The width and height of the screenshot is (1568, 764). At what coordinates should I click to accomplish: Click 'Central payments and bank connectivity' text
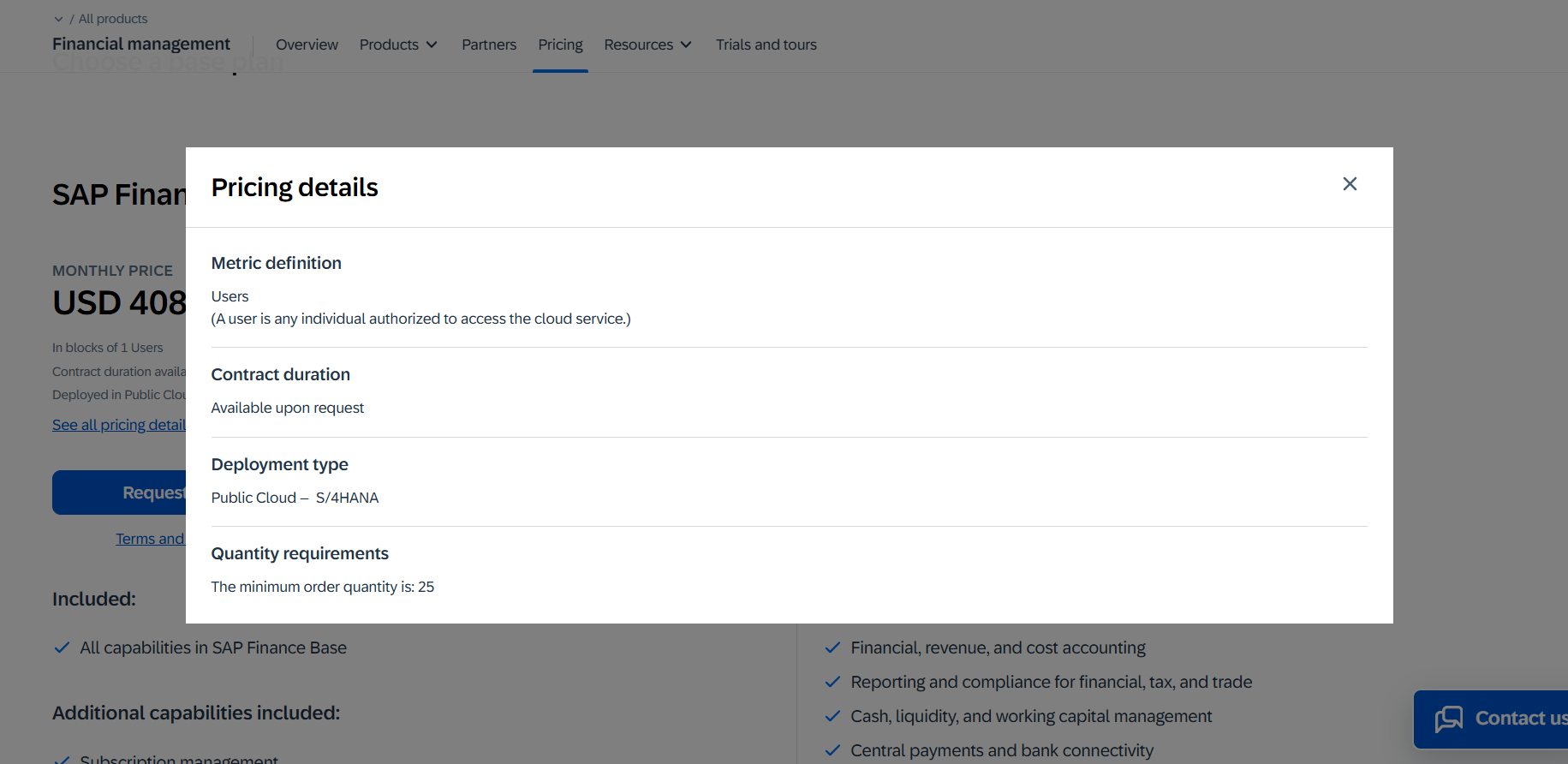pos(1002,750)
